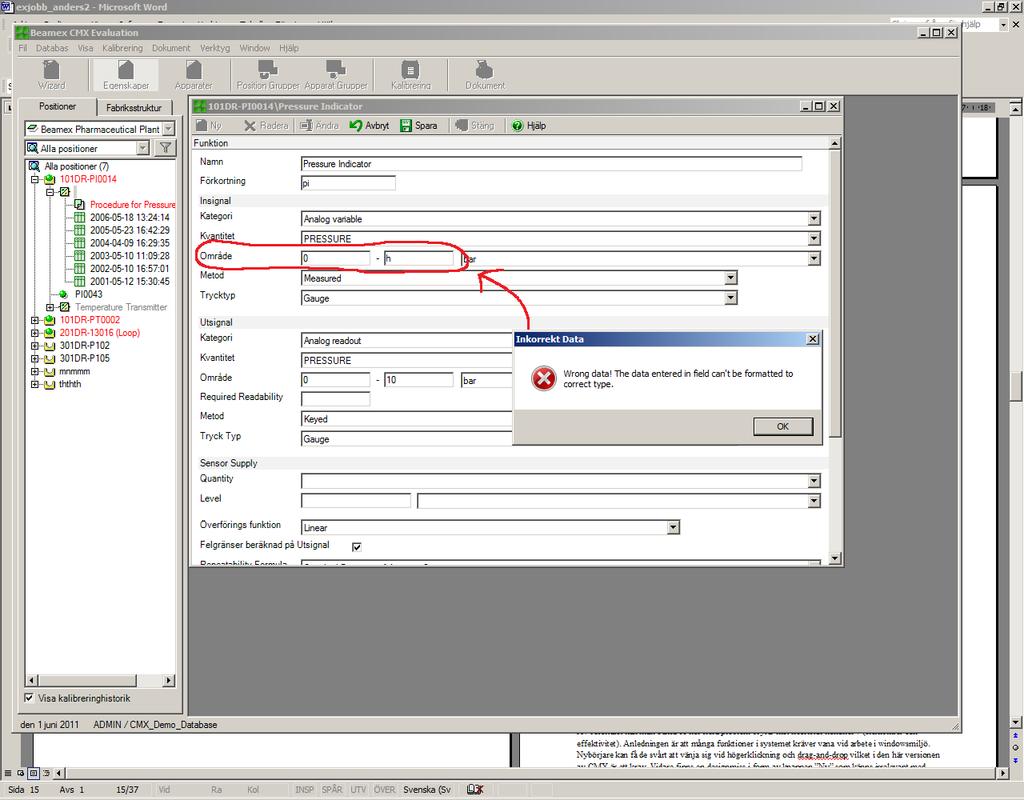This screenshot has height=800, width=1024.
Task: Open Sensor Supply Level unit dropdown
Action: [x=814, y=501]
